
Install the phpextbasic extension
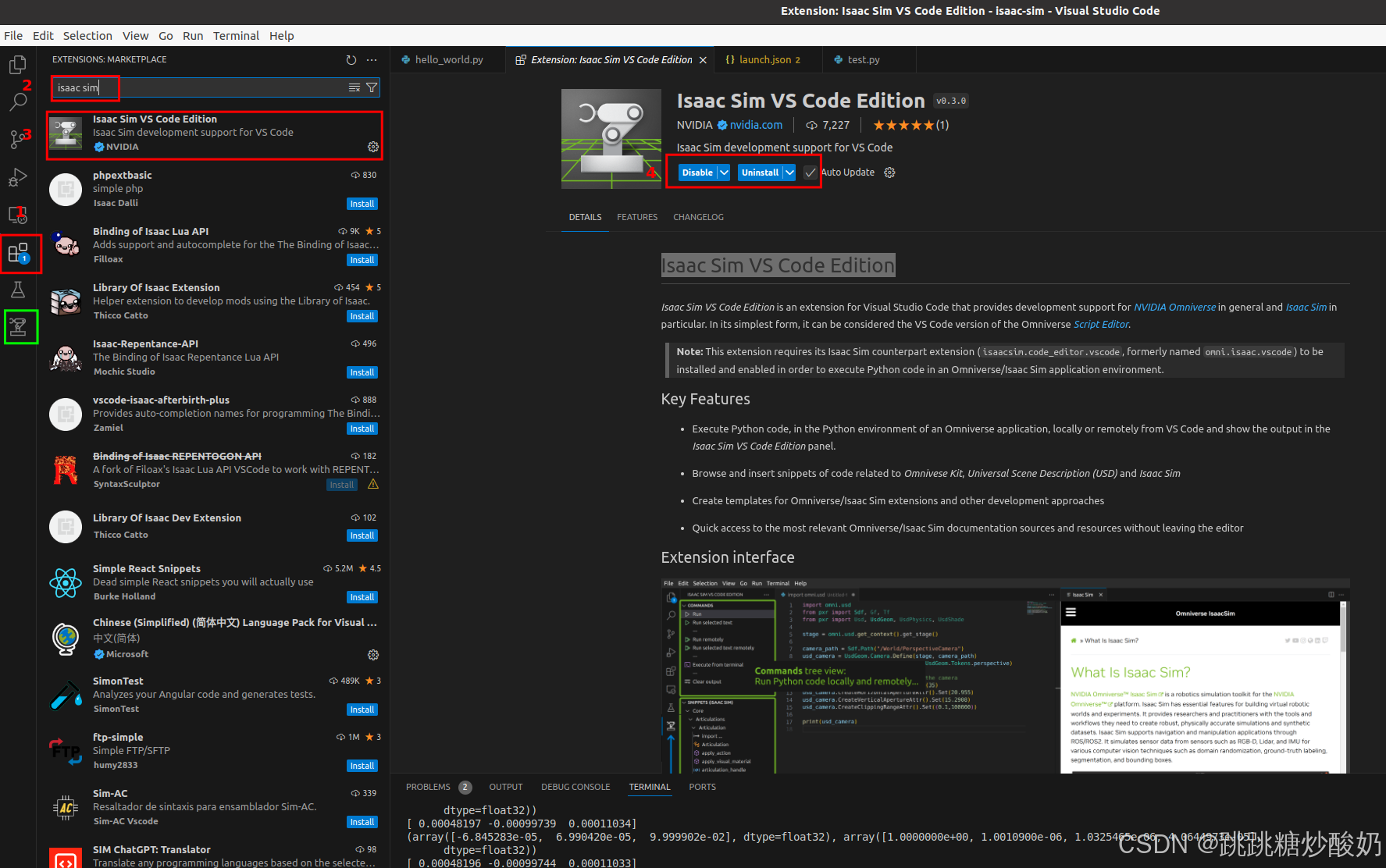click(362, 204)
